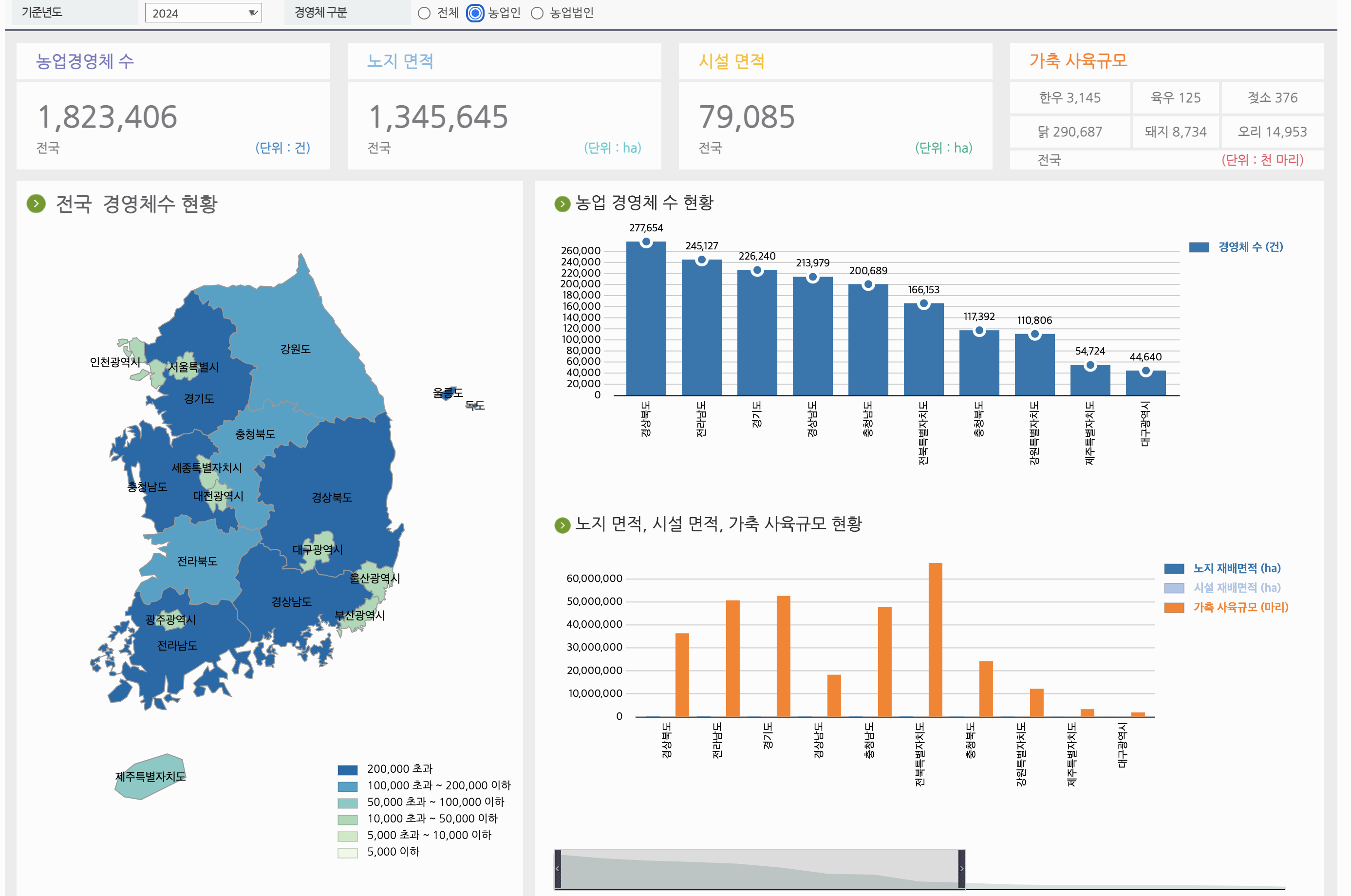Open the 2024 base year dropdown
The width and height of the screenshot is (1351, 896).
pos(203,13)
